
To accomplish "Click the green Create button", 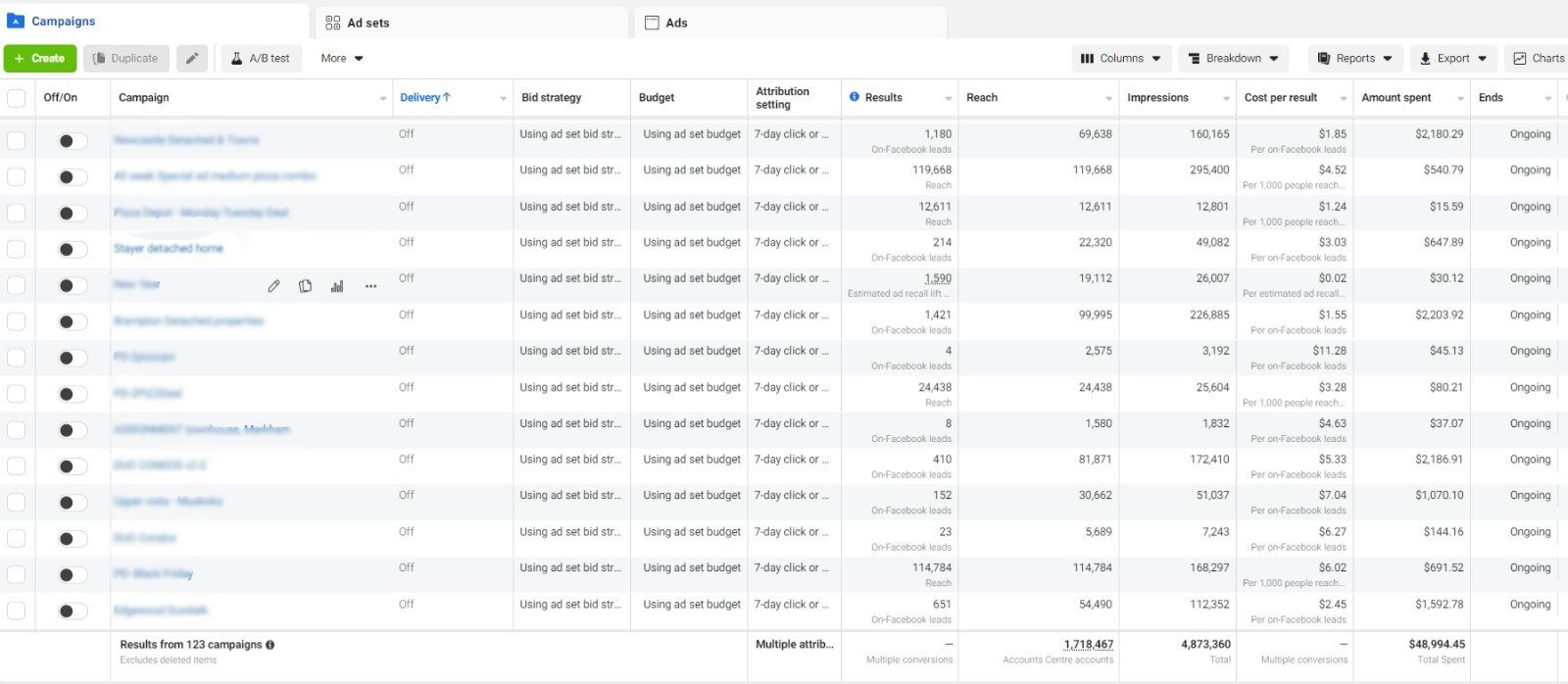I will (40, 59).
